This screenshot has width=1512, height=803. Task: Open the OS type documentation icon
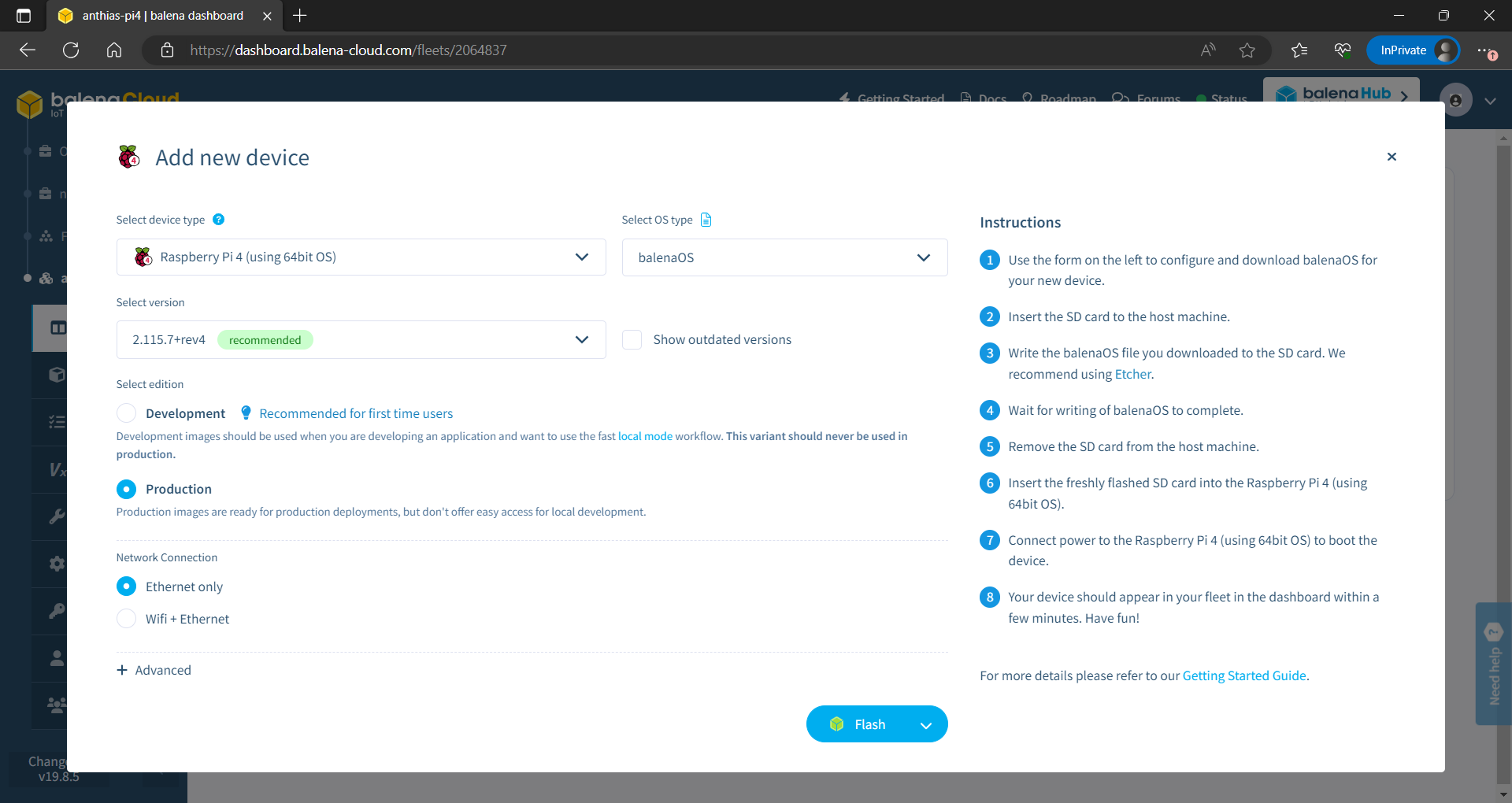coord(706,220)
